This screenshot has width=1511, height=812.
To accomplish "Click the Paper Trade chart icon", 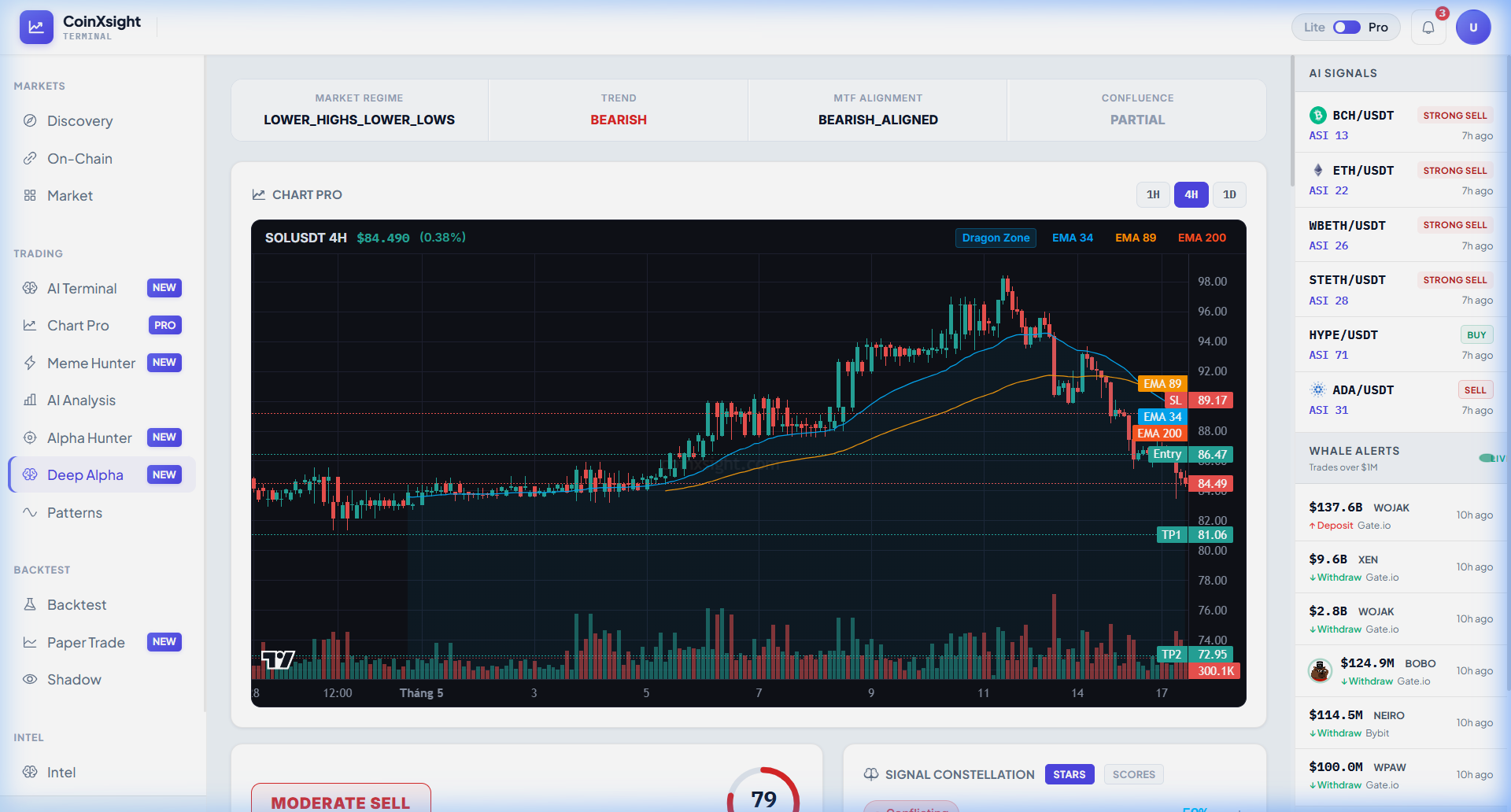I will (x=30, y=642).
